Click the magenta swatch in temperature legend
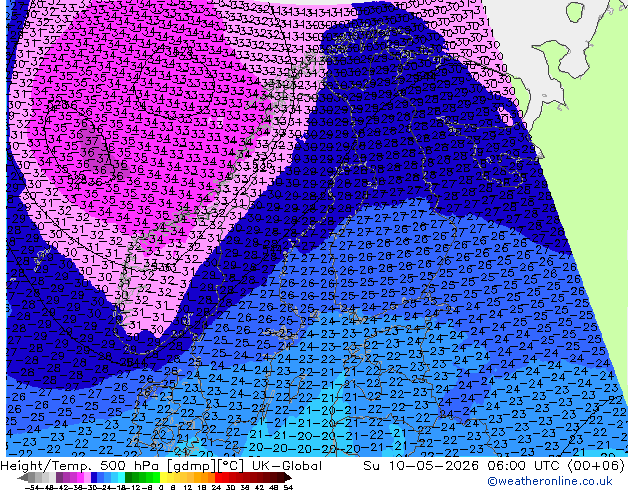This screenshot has width=634, height=490. 80,478
